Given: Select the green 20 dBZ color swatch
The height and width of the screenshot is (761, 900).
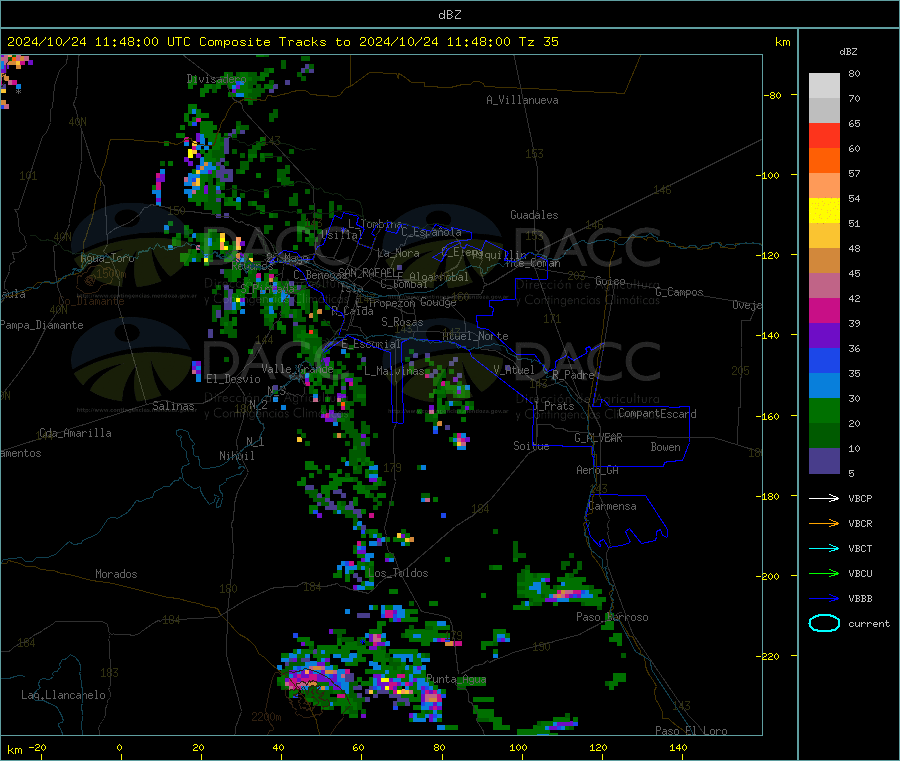Looking at the screenshot, I should click(824, 410).
